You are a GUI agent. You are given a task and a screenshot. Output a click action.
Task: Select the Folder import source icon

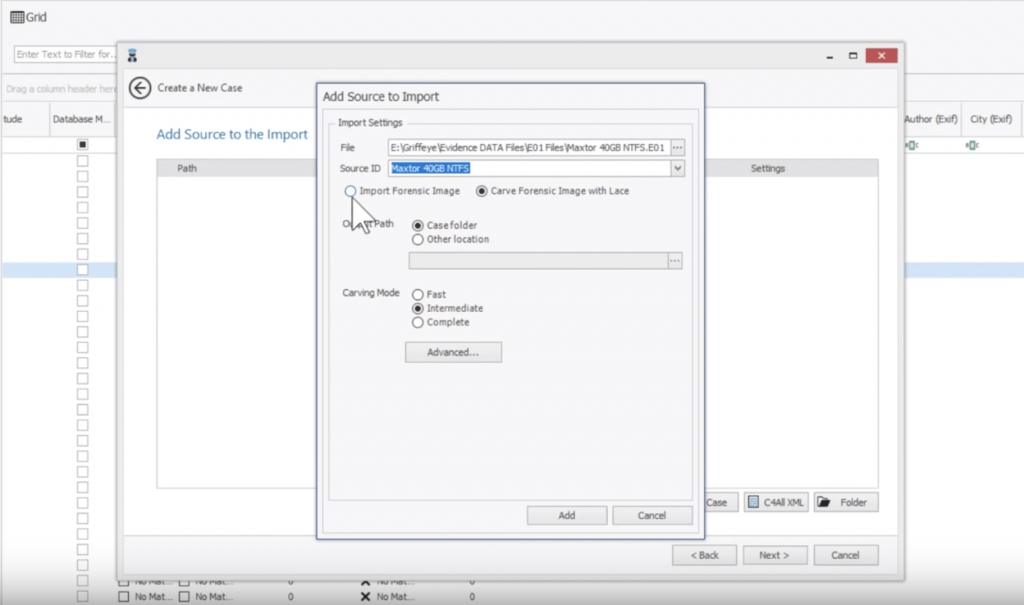[825, 502]
